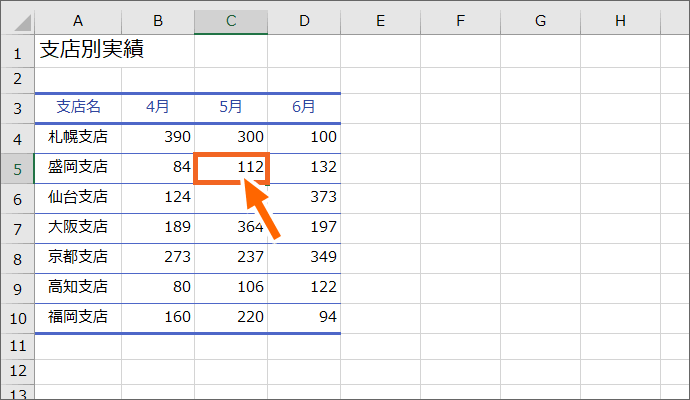
Task: Select the 高知支店 cell
Action: (78, 288)
